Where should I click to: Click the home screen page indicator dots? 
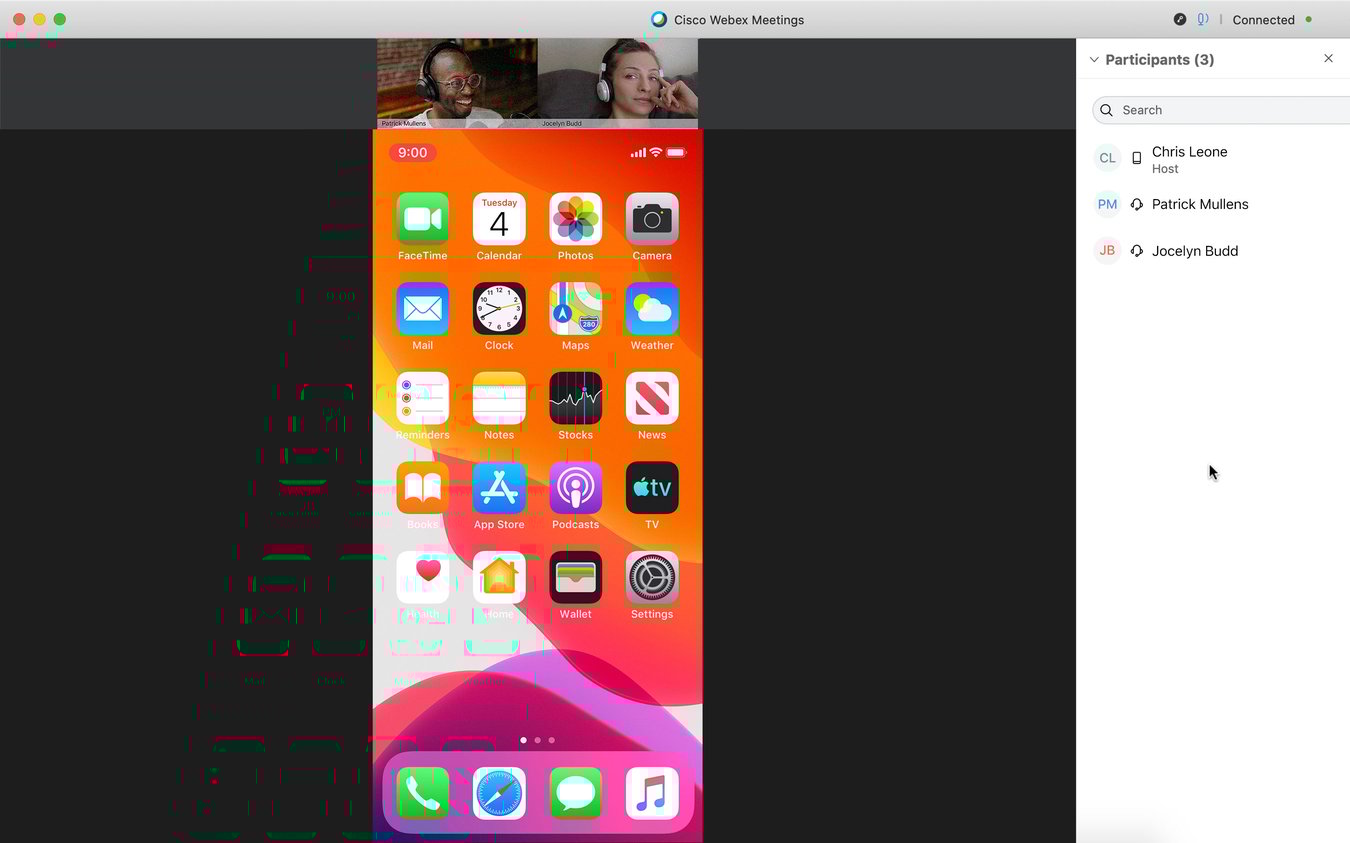[x=537, y=740]
